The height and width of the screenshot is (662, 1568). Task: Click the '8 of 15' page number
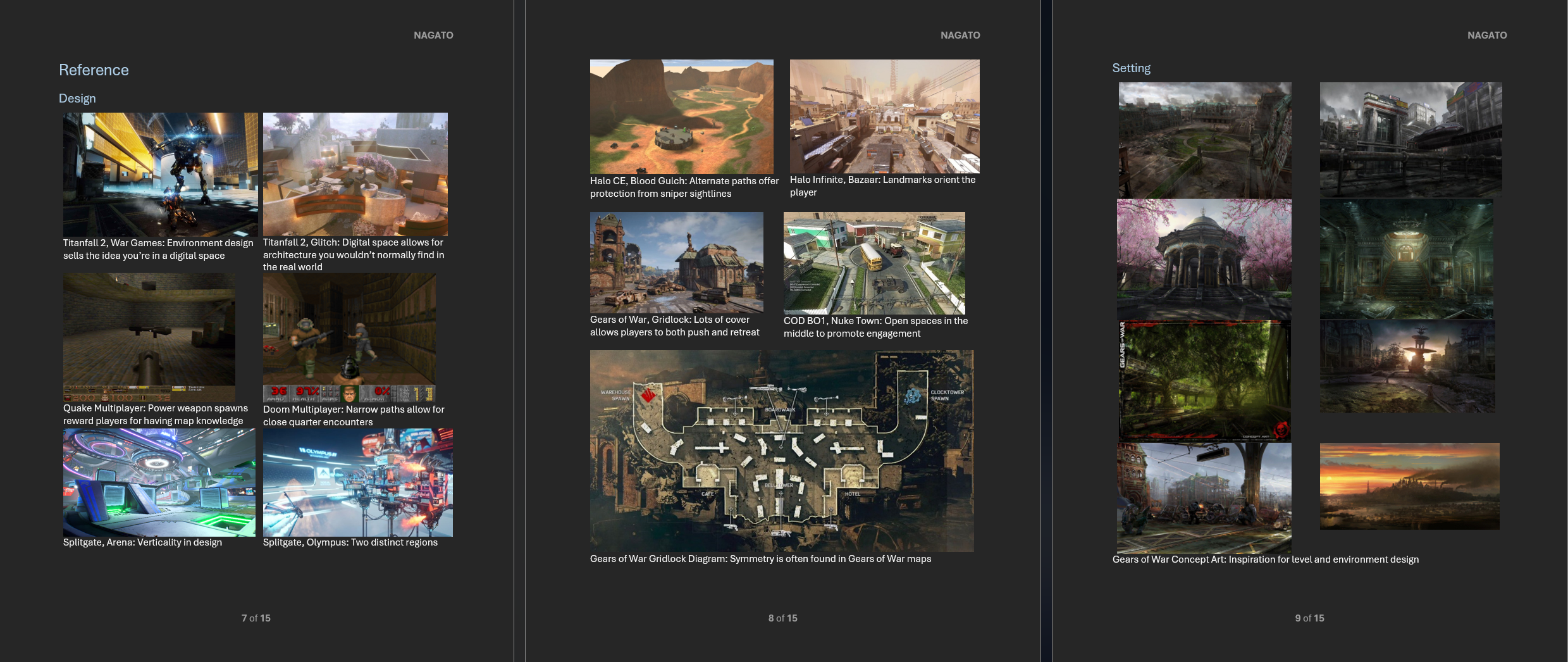coord(782,618)
